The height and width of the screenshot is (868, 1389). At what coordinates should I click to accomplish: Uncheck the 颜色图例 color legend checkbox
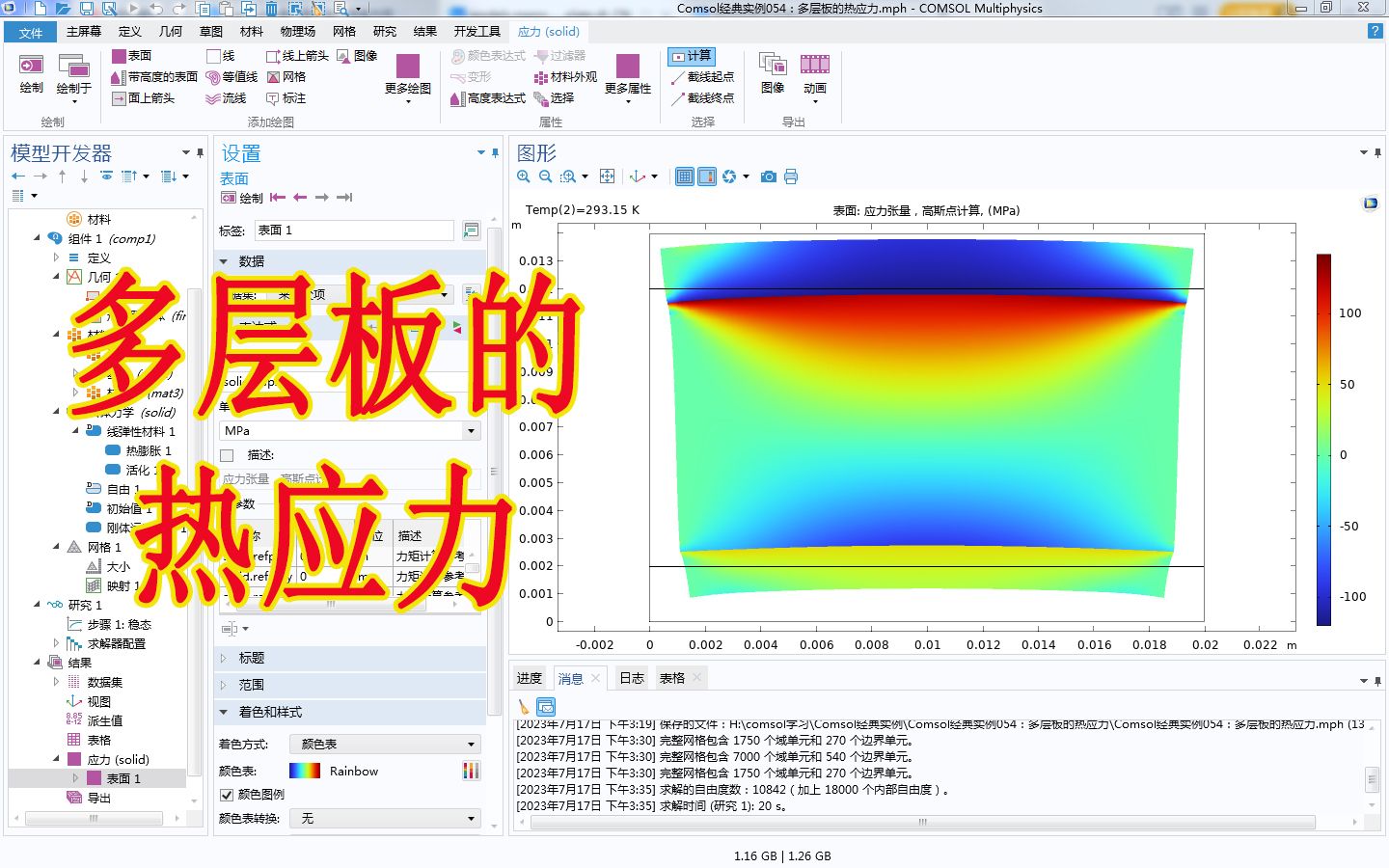click(226, 796)
